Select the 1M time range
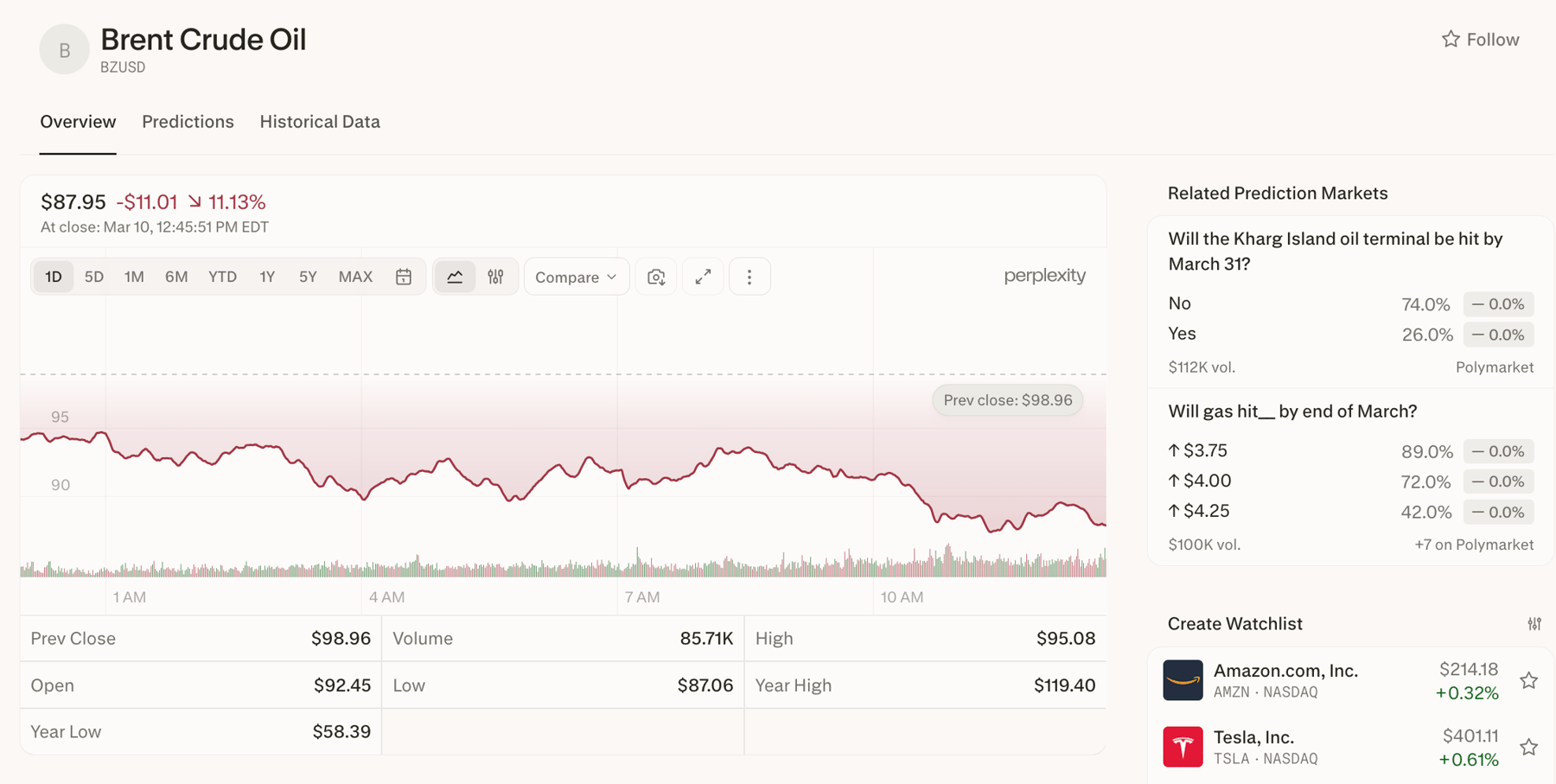Image resolution: width=1556 pixels, height=784 pixels. tap(134, 277)
